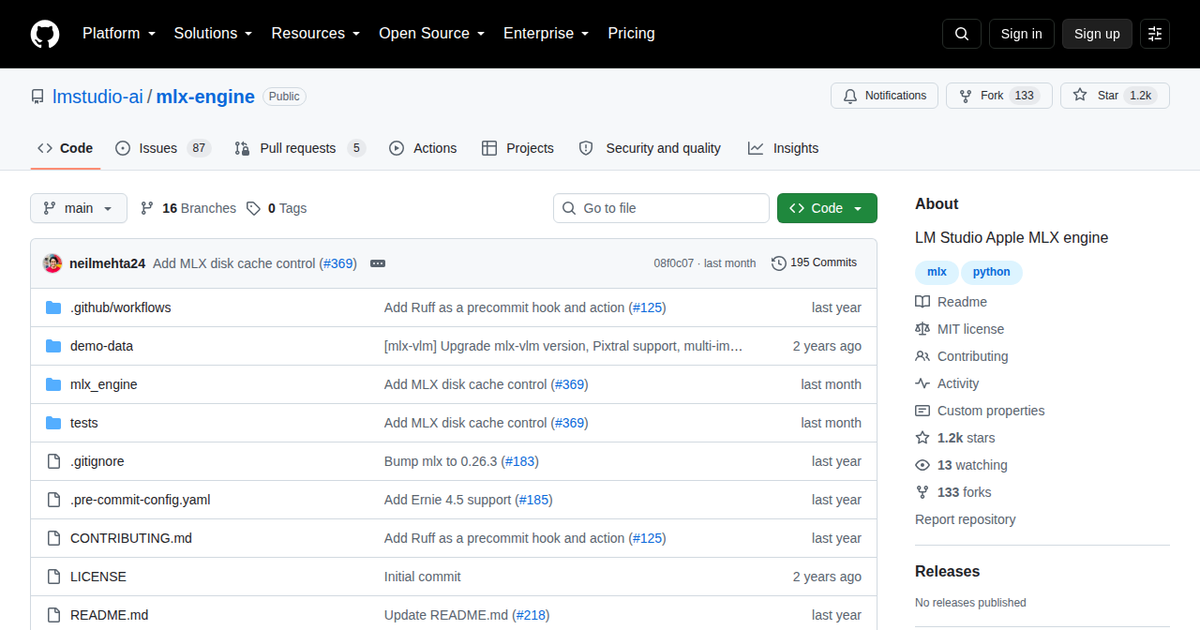Click neilmehta24's avatar image
This screenshot has width=1200, height=630.
(x=53, y=263)
